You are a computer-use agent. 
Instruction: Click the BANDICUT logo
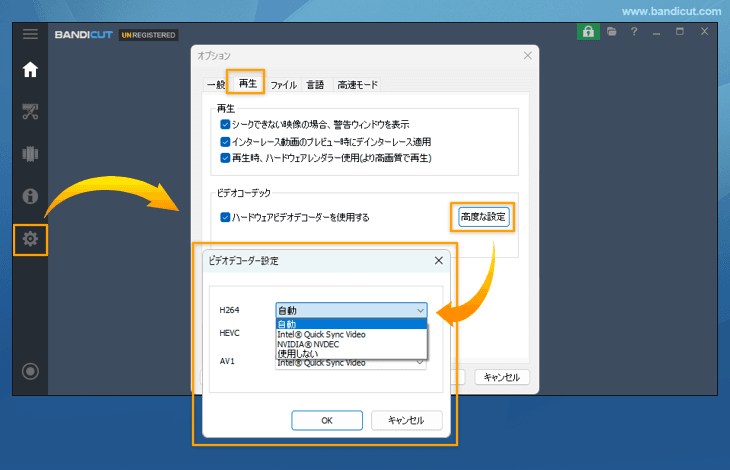(84, 35)
